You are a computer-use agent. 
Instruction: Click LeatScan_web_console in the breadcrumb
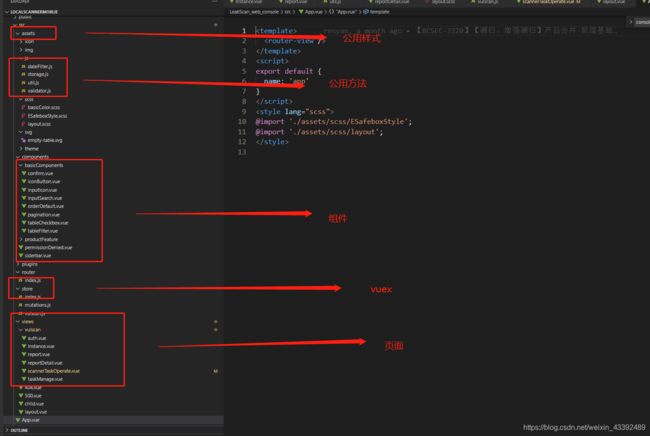point(254,12)
